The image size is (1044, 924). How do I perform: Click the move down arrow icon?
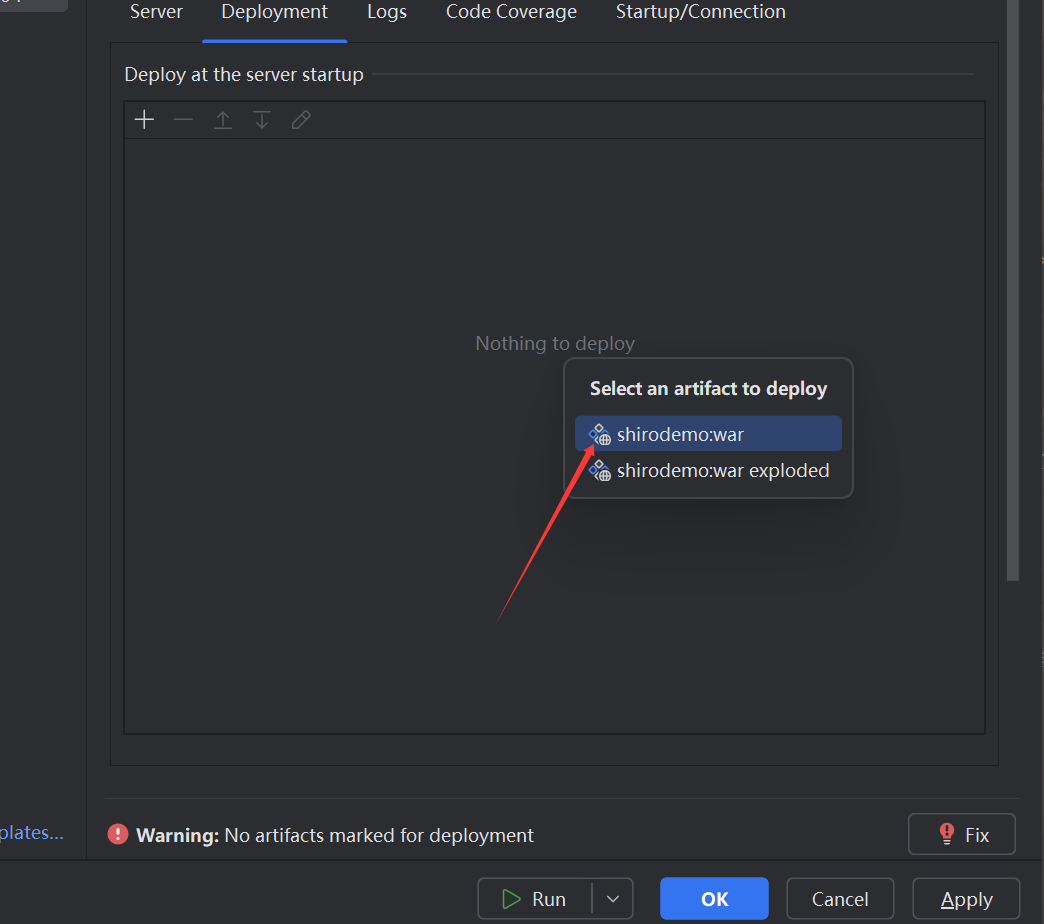261,120
